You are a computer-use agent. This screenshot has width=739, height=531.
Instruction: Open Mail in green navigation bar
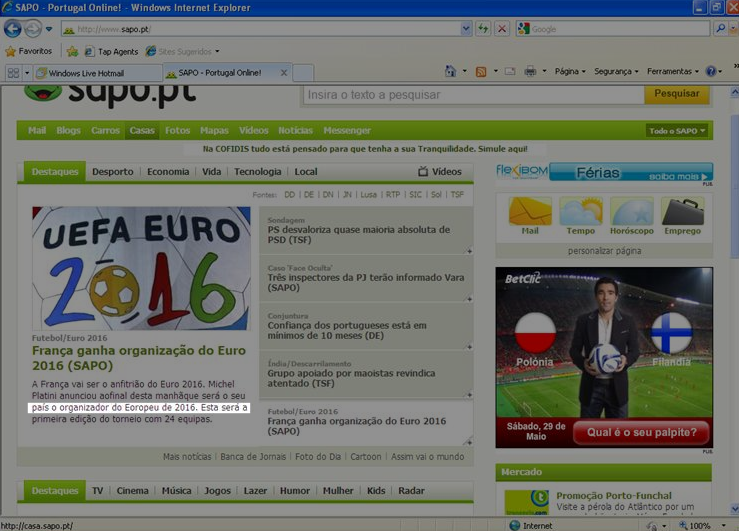37,131
